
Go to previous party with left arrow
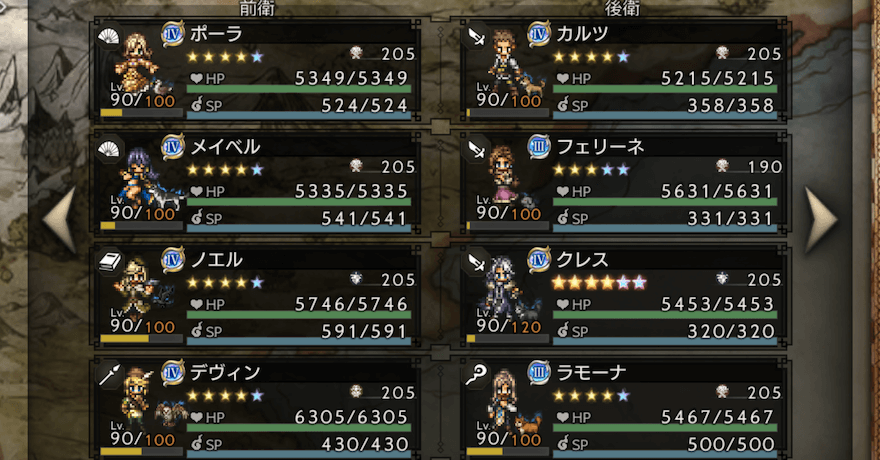(61, 219)
